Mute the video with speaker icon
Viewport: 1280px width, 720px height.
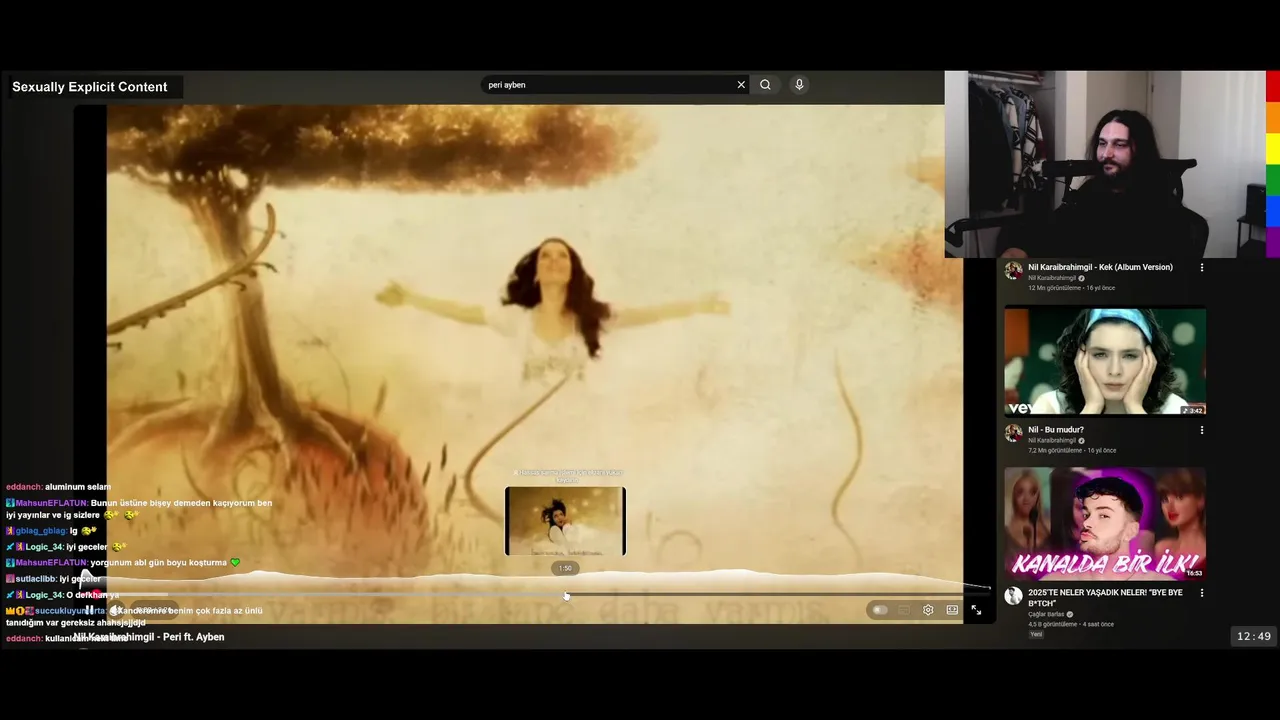pos(116,610)
